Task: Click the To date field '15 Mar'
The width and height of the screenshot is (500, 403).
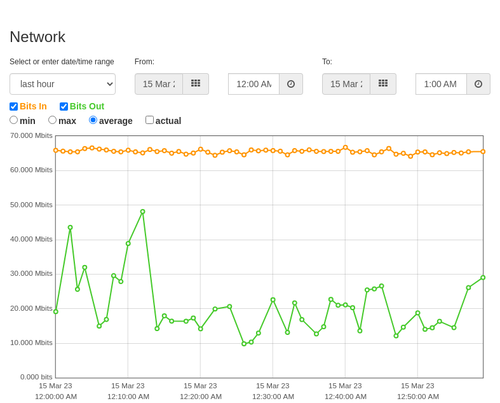Action: (346, 84)
